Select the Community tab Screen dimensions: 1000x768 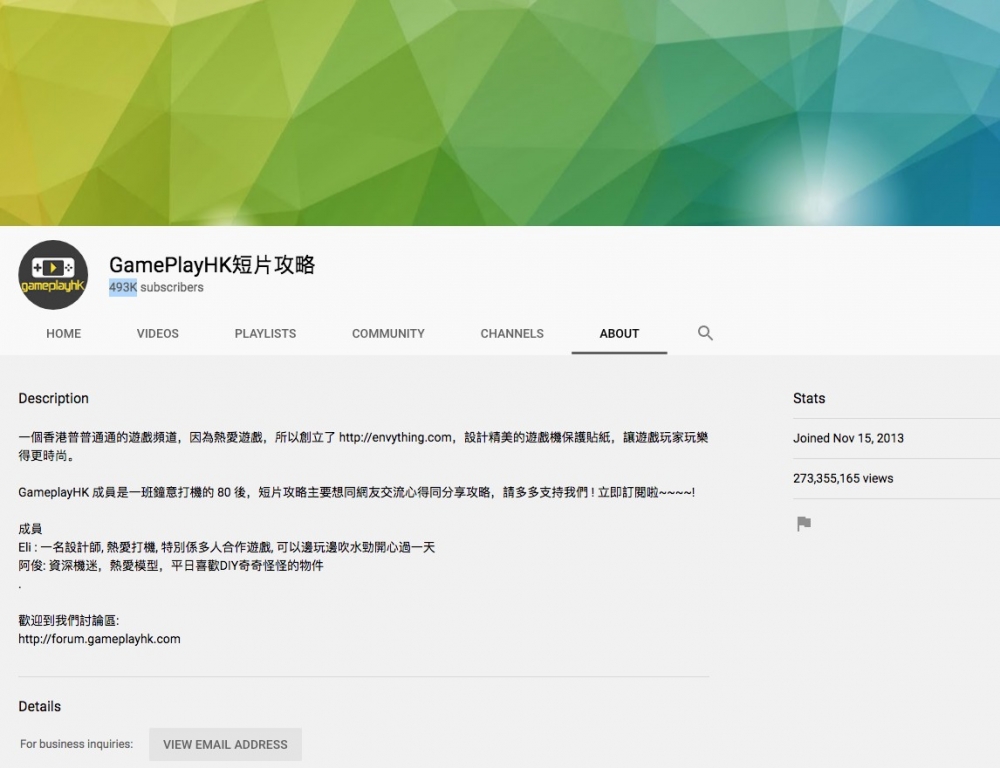tap(388, 333)
